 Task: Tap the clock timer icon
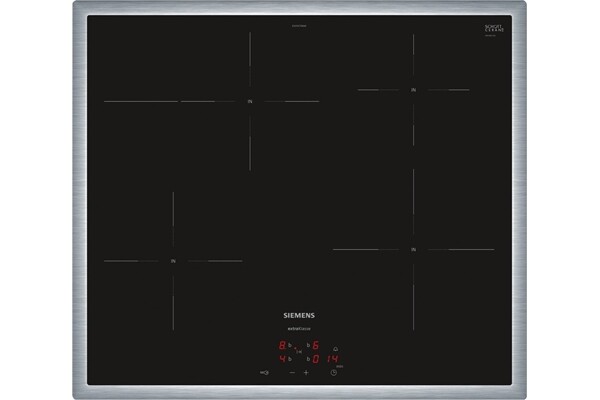[334, 372]
